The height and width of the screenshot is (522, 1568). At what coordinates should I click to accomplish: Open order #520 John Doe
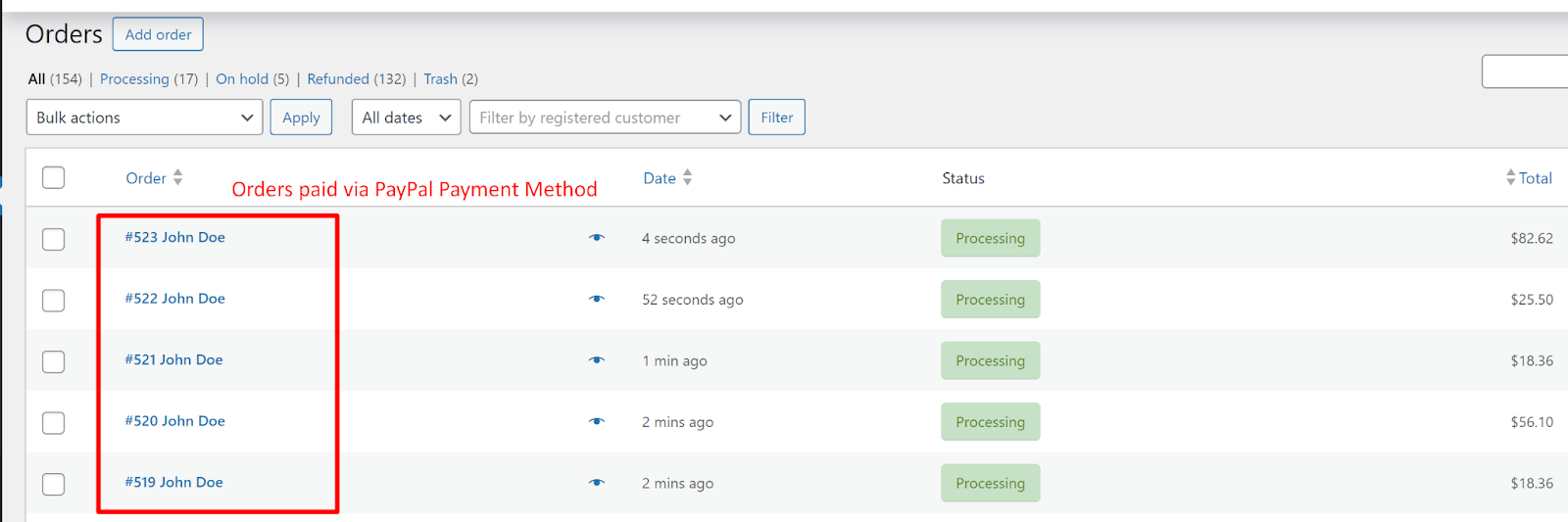pos(174,421)
